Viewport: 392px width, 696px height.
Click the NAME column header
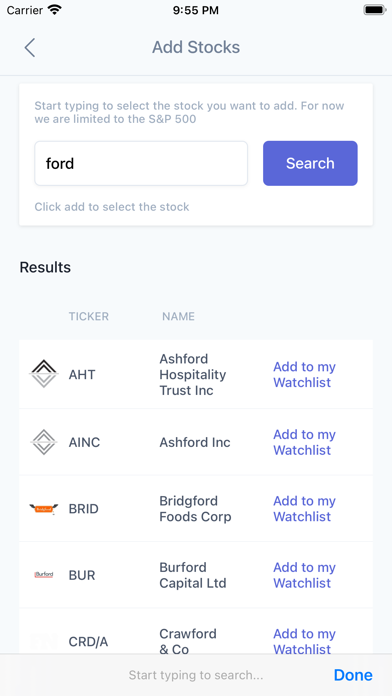(178, 316)
